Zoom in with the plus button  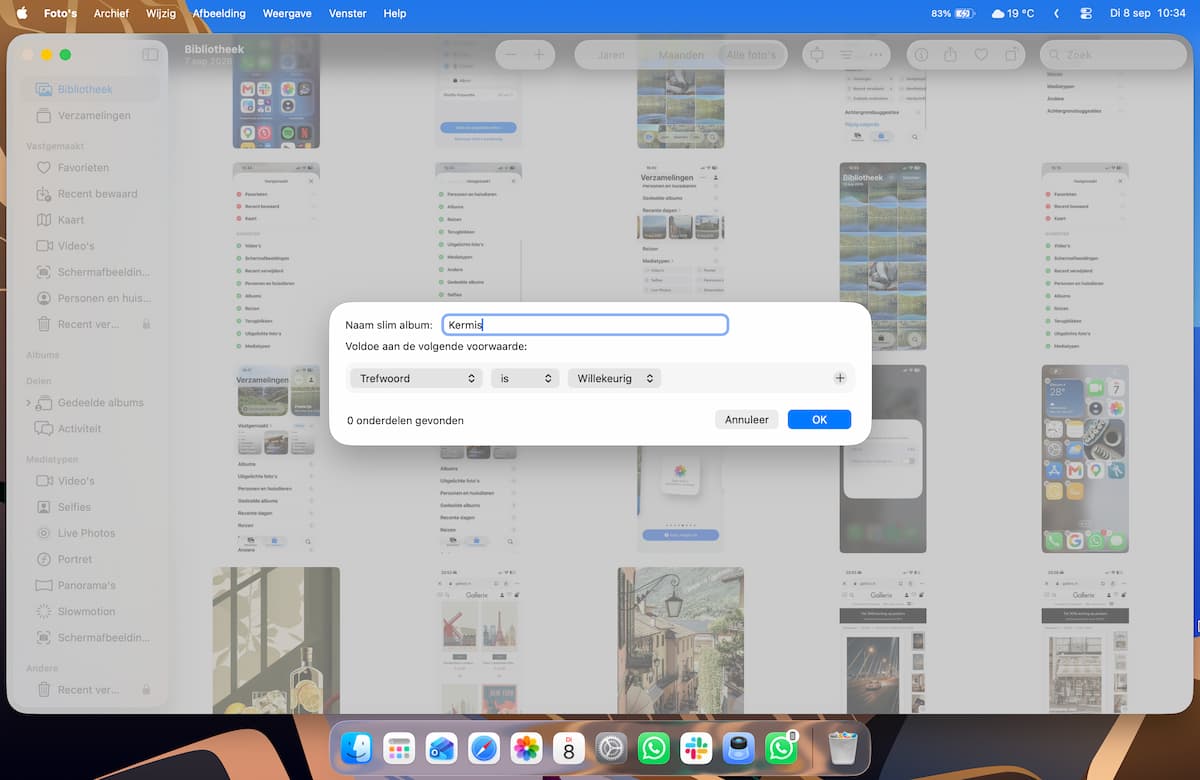tap(538, 55)
